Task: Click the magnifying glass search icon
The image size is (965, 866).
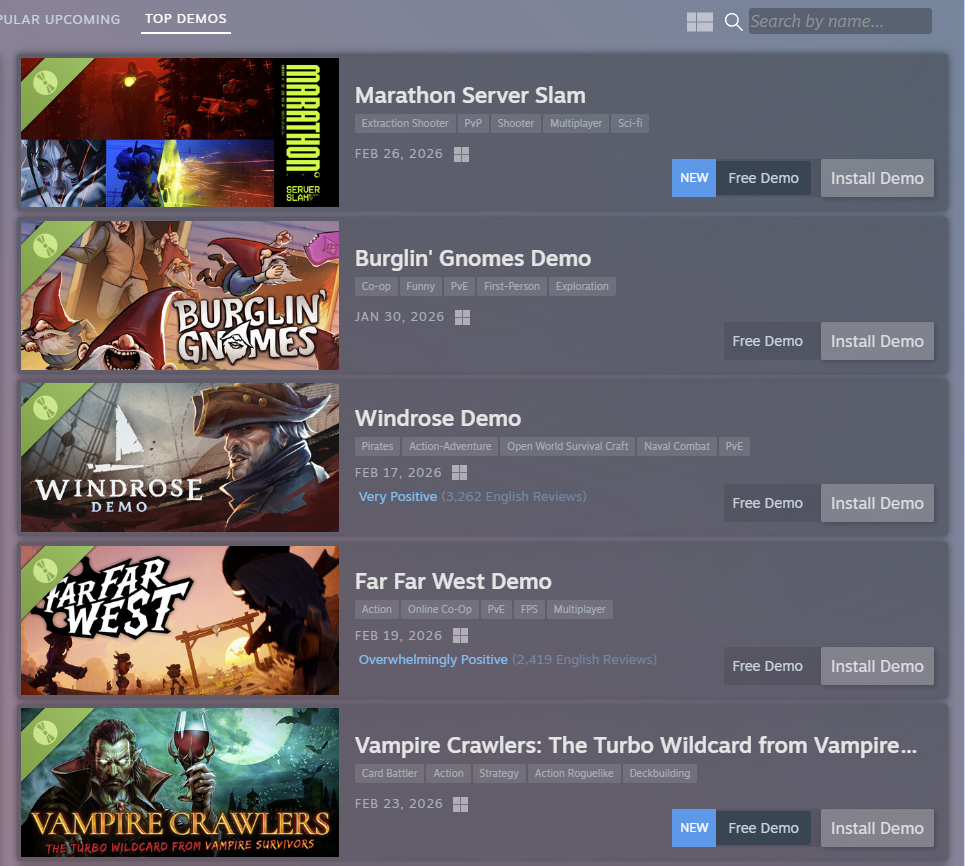Action: pos(733,22)
